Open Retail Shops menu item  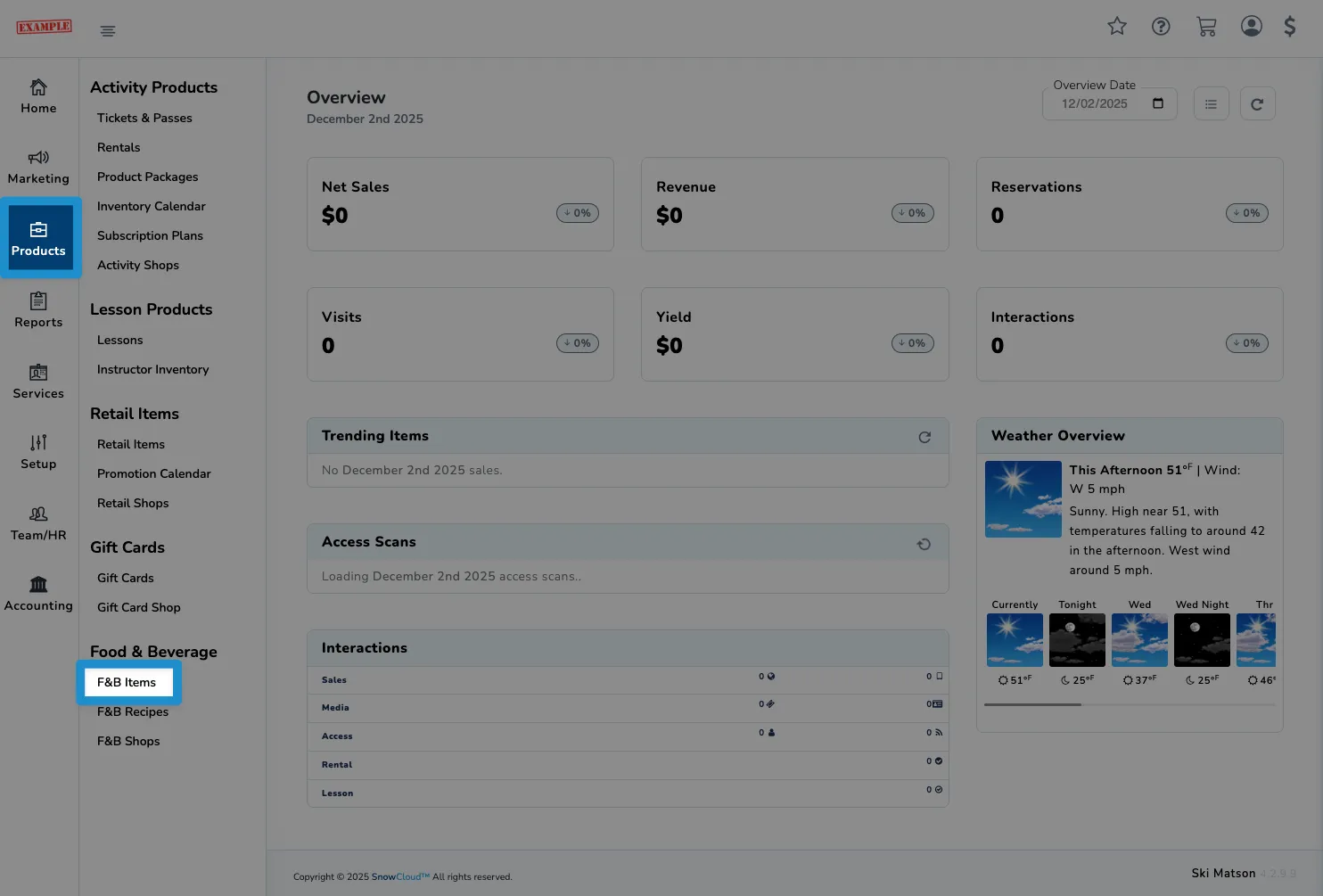click(133, 503)
